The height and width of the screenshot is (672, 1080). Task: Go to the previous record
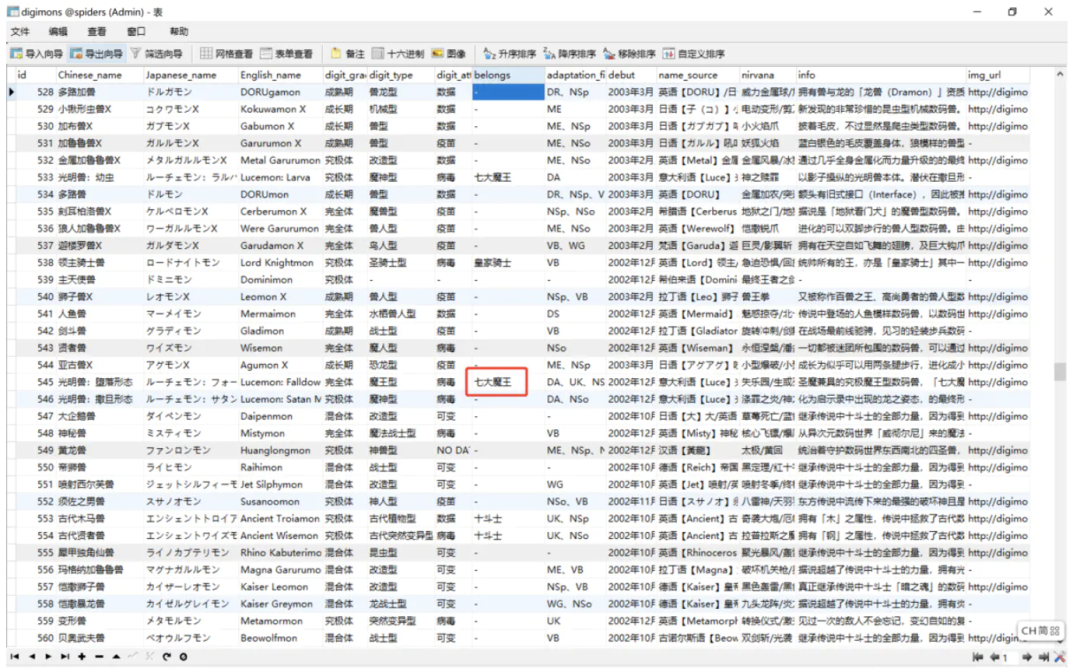[32, 657]
